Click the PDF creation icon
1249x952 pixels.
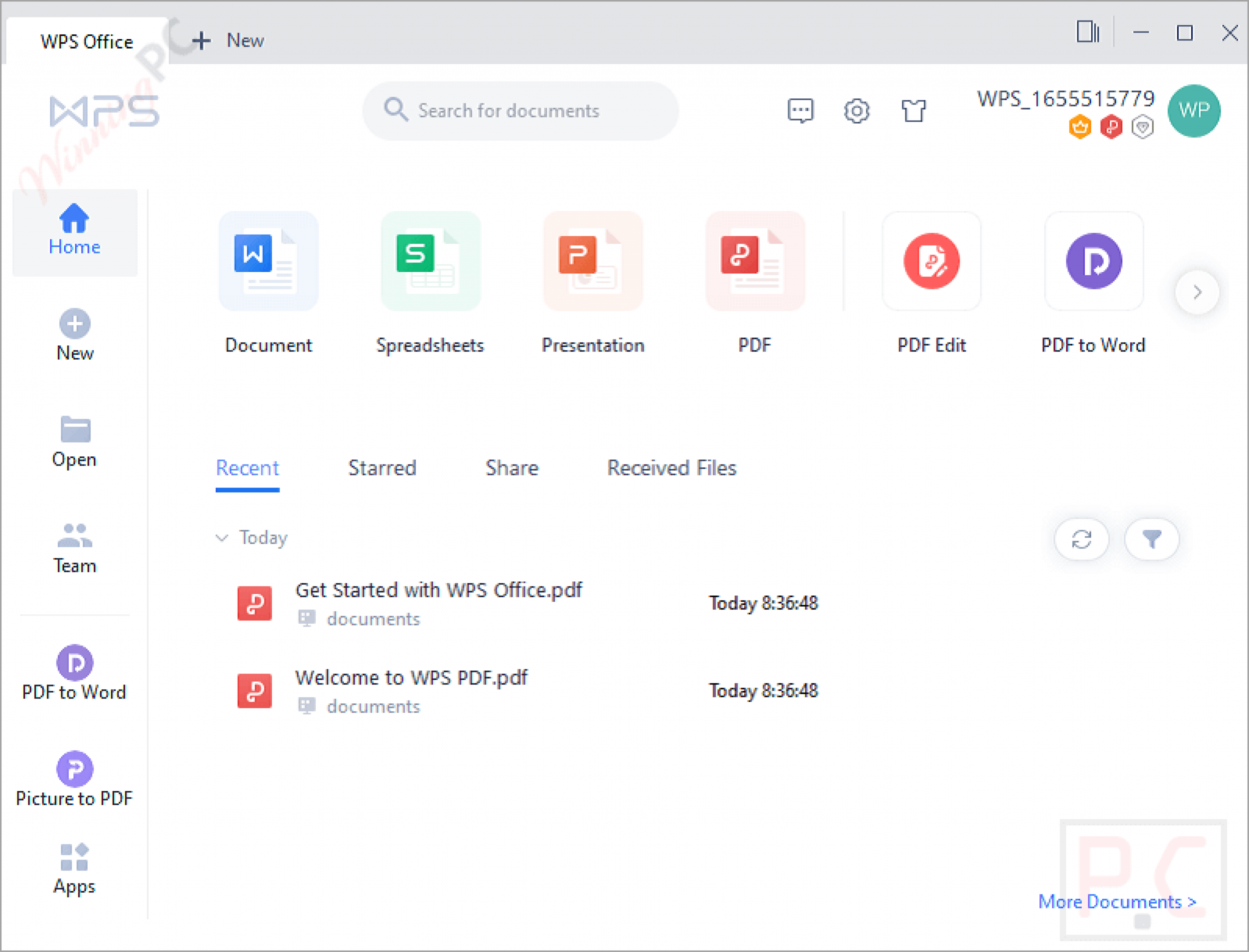(x=754, y=261)
